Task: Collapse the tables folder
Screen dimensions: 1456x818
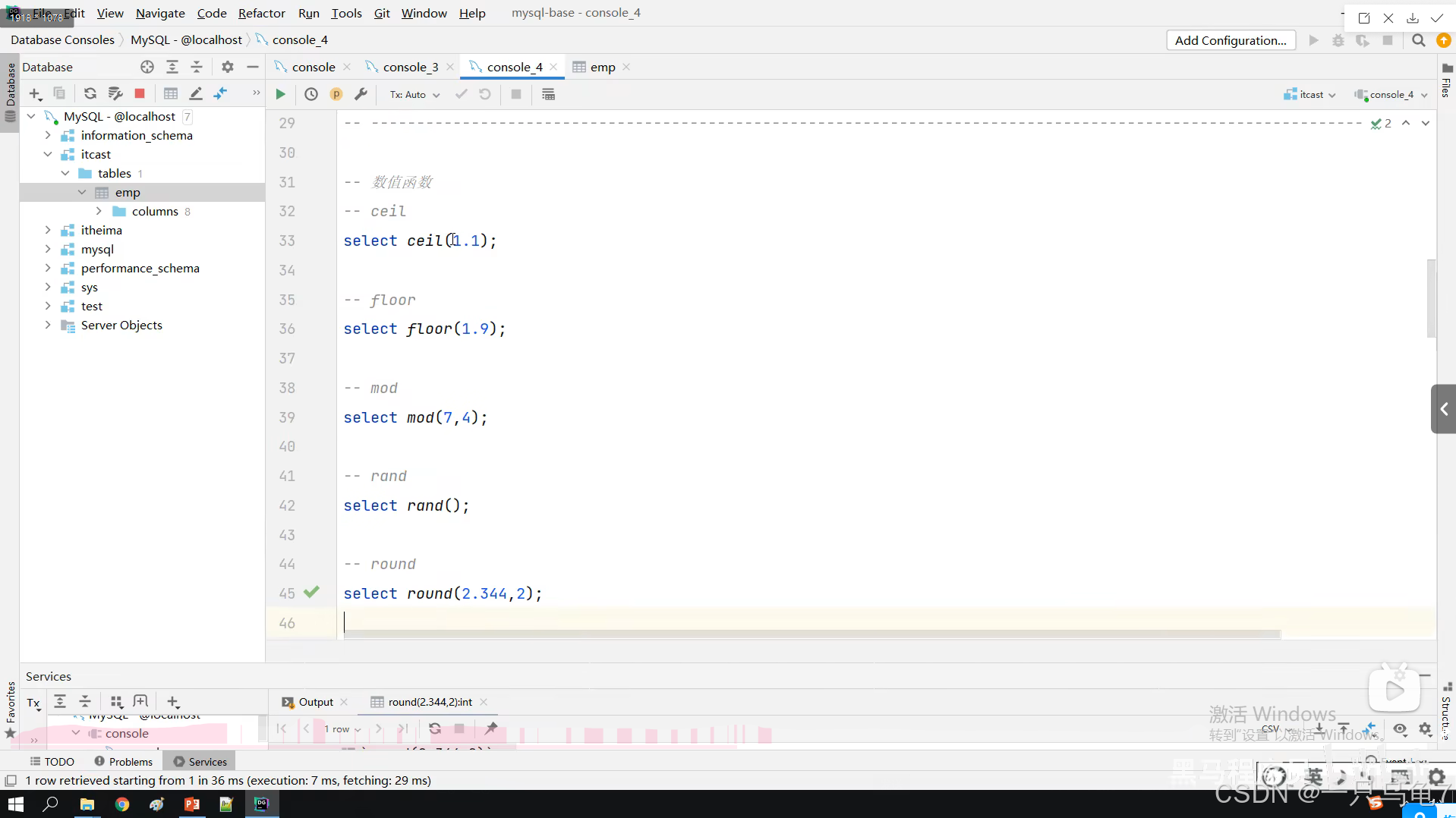Action: coord(65,173)
